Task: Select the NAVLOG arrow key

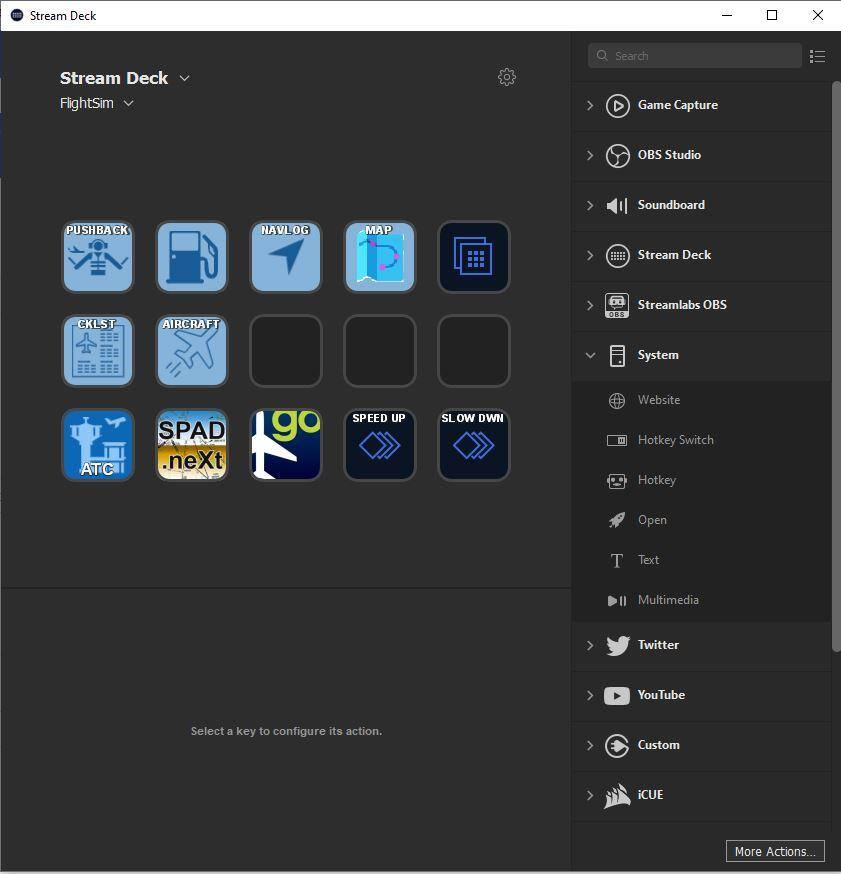Action: click(x=285, y=257)
